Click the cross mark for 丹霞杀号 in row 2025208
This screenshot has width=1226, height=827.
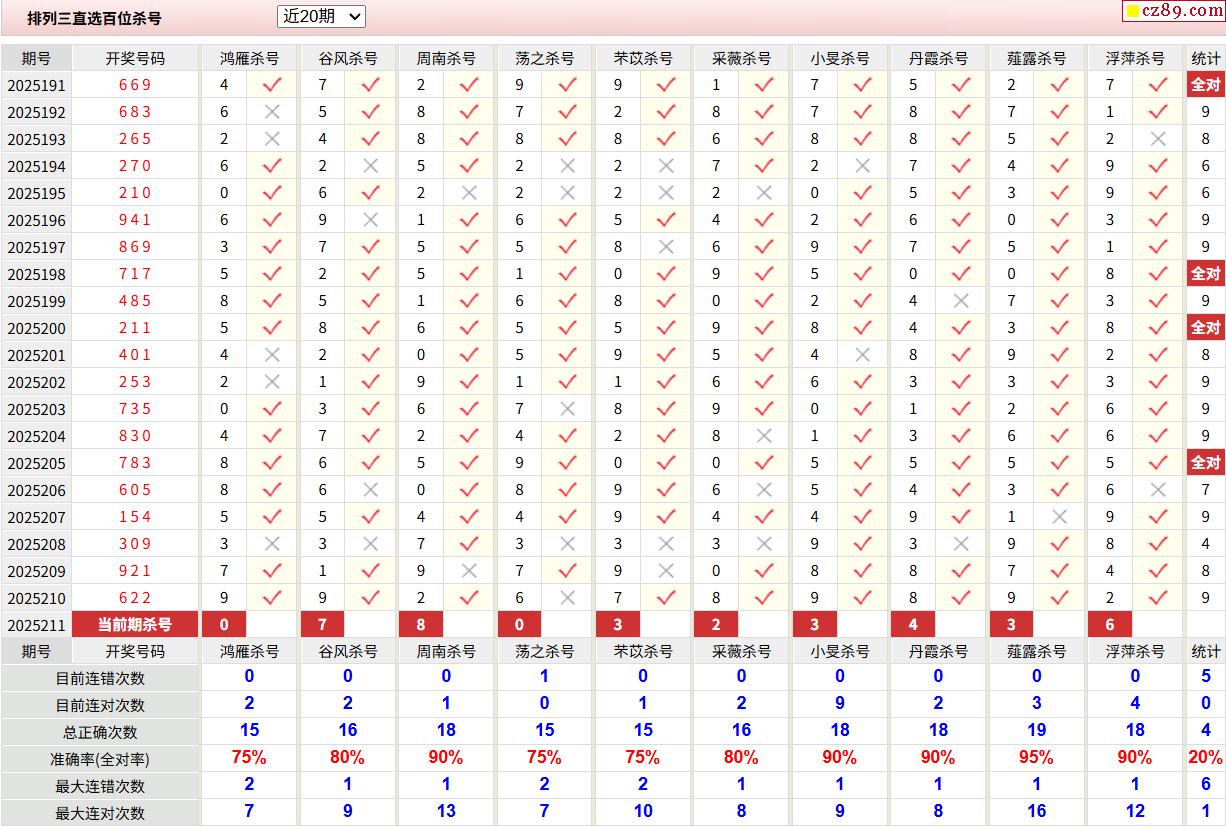961,544
